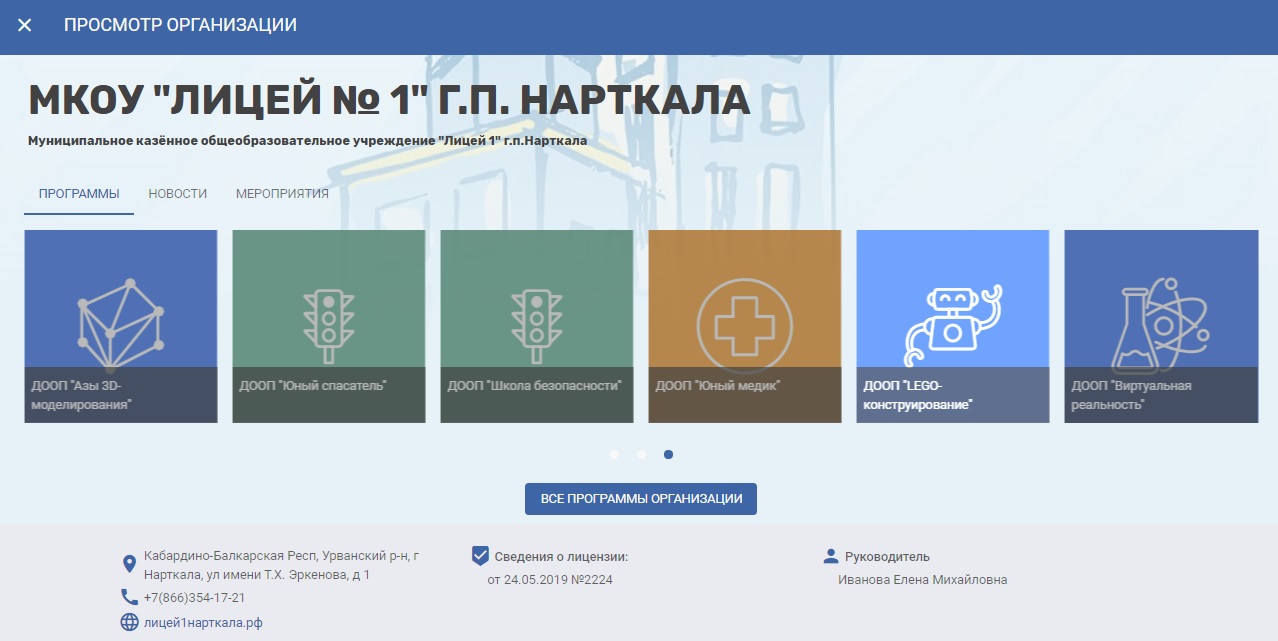Click the name Иванова Елена Михайловна
1278x641 pixels.
click(923, 580)
